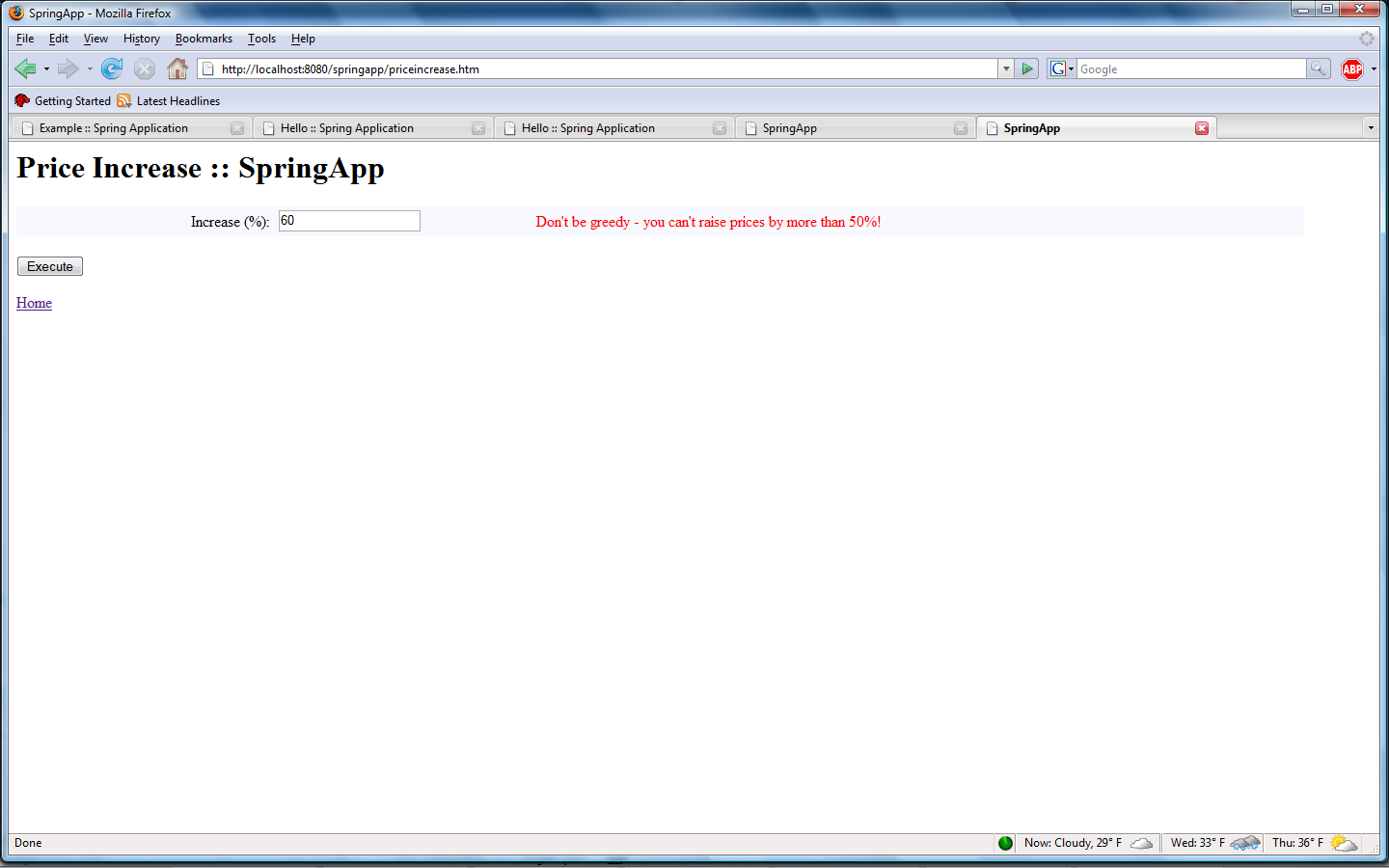This screenshot has height=868, width=1389.
Task: Open the Bookmarks menu
Action: click(204, 39)
